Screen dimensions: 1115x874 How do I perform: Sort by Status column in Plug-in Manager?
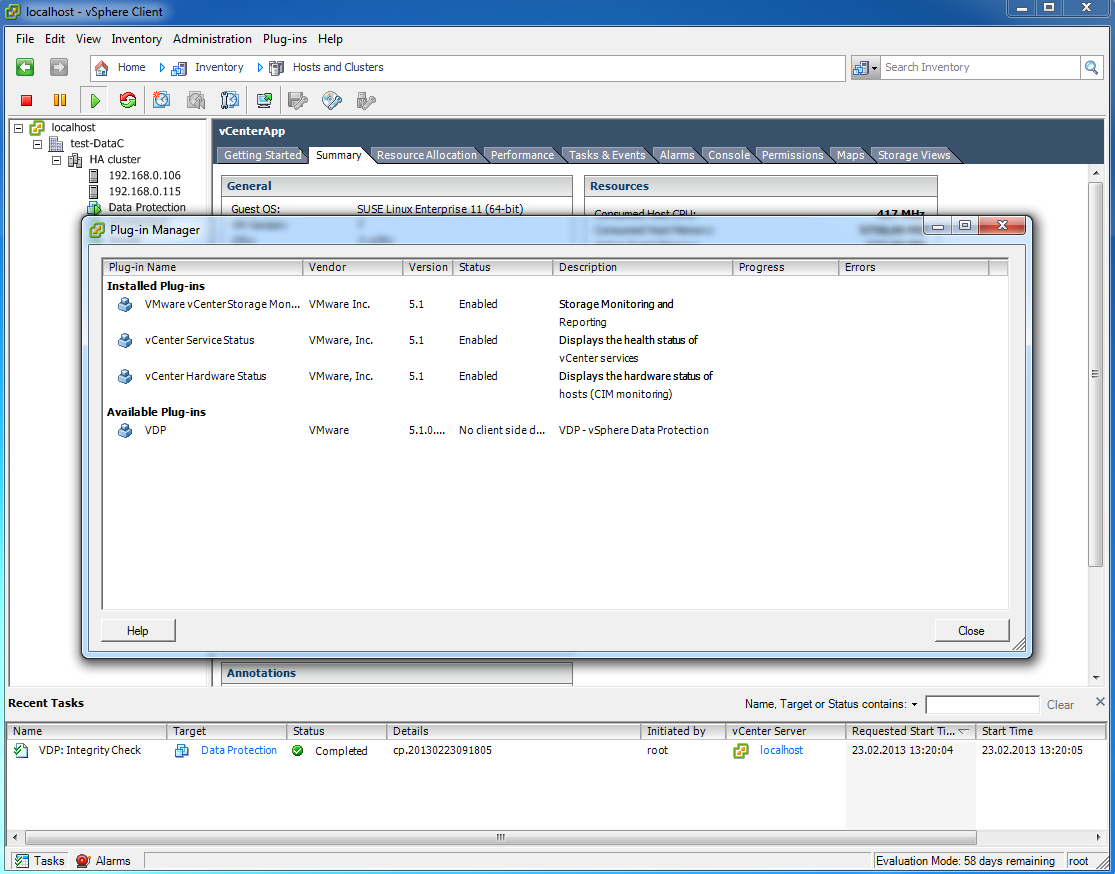point(503,267)
